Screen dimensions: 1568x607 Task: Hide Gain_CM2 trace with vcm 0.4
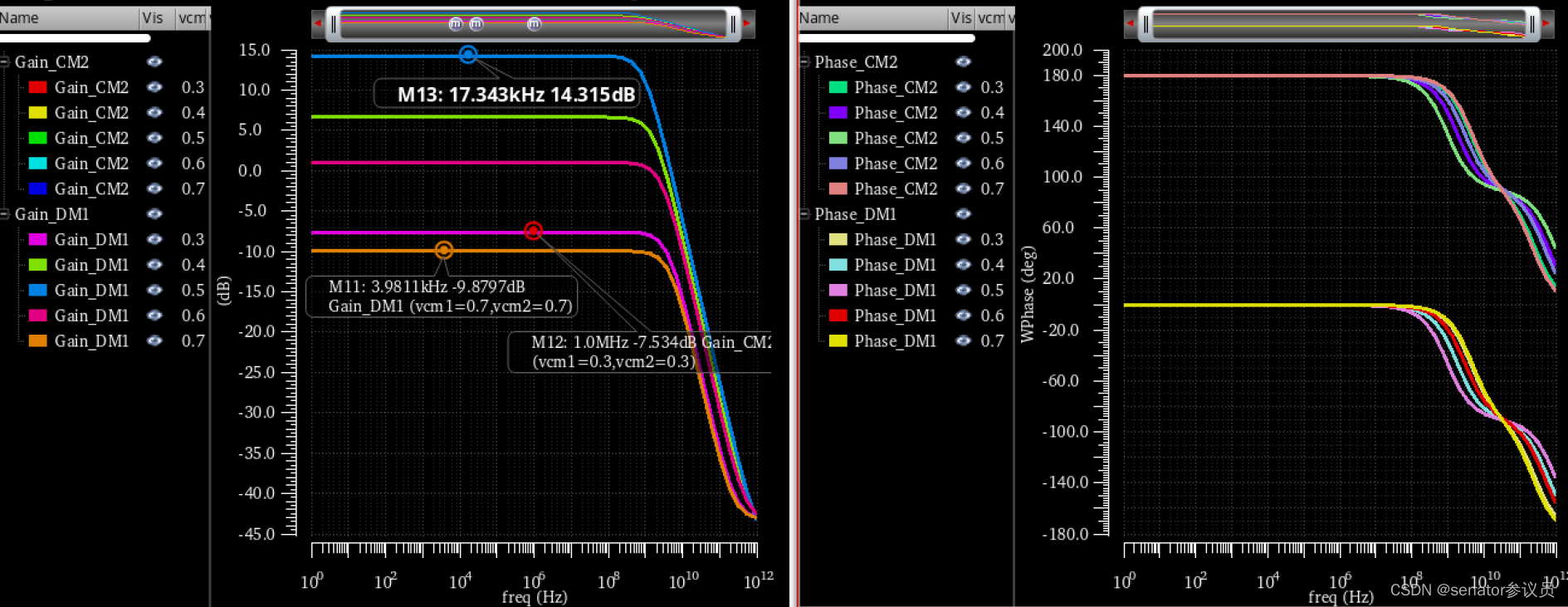tap(154, 112)
